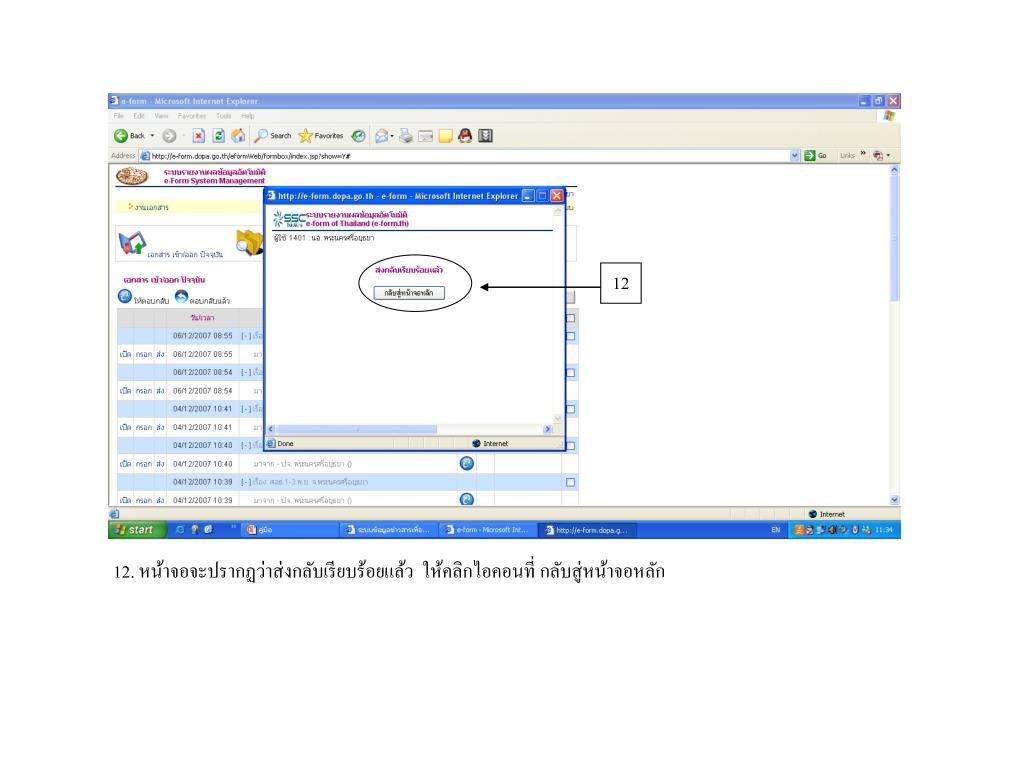
Task: Tick the checkbox for the 04/12/2007 10:40 row
Action: click(x=570, y=446)
